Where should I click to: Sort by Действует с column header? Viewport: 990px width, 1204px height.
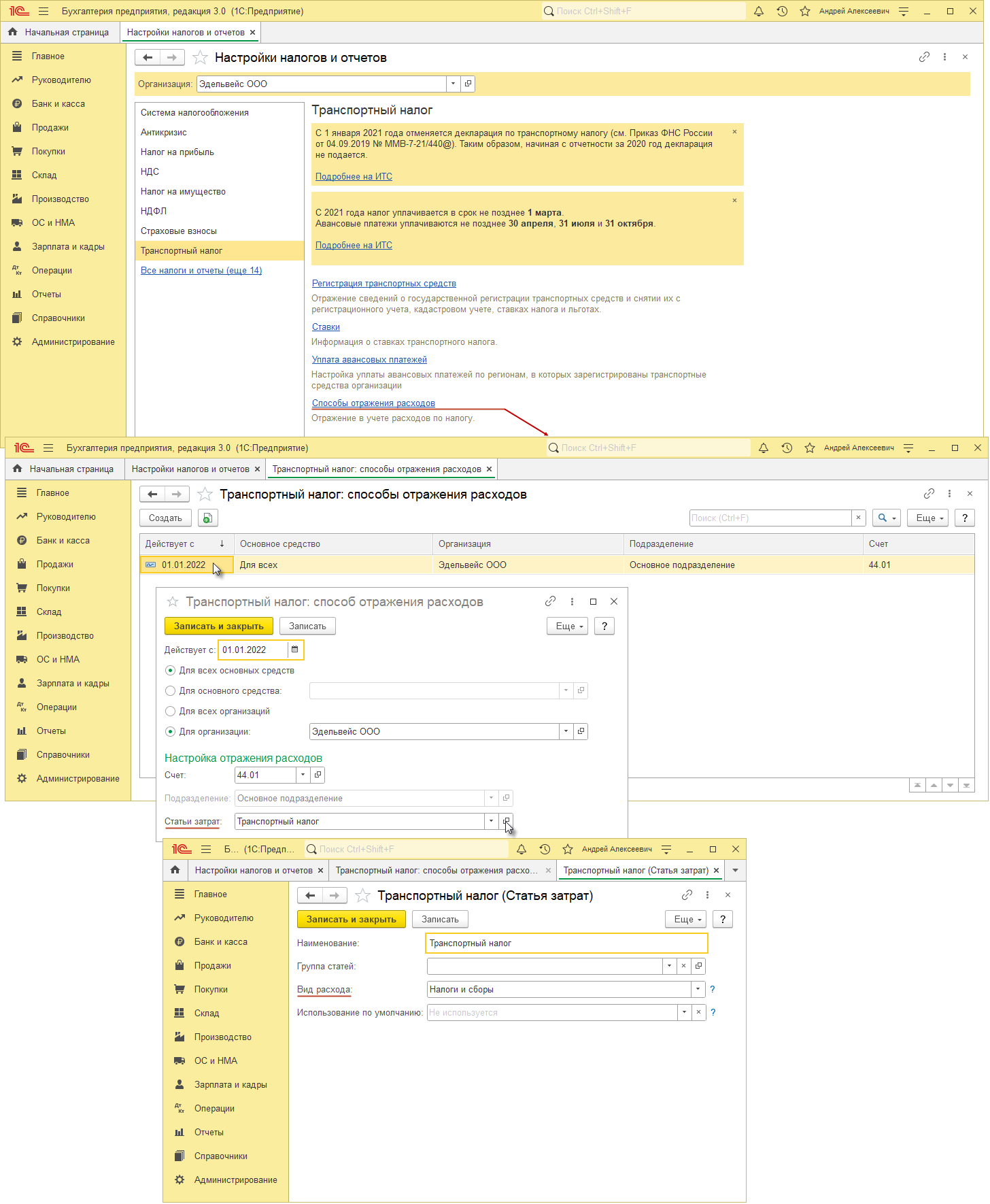[x=186, y=544]
